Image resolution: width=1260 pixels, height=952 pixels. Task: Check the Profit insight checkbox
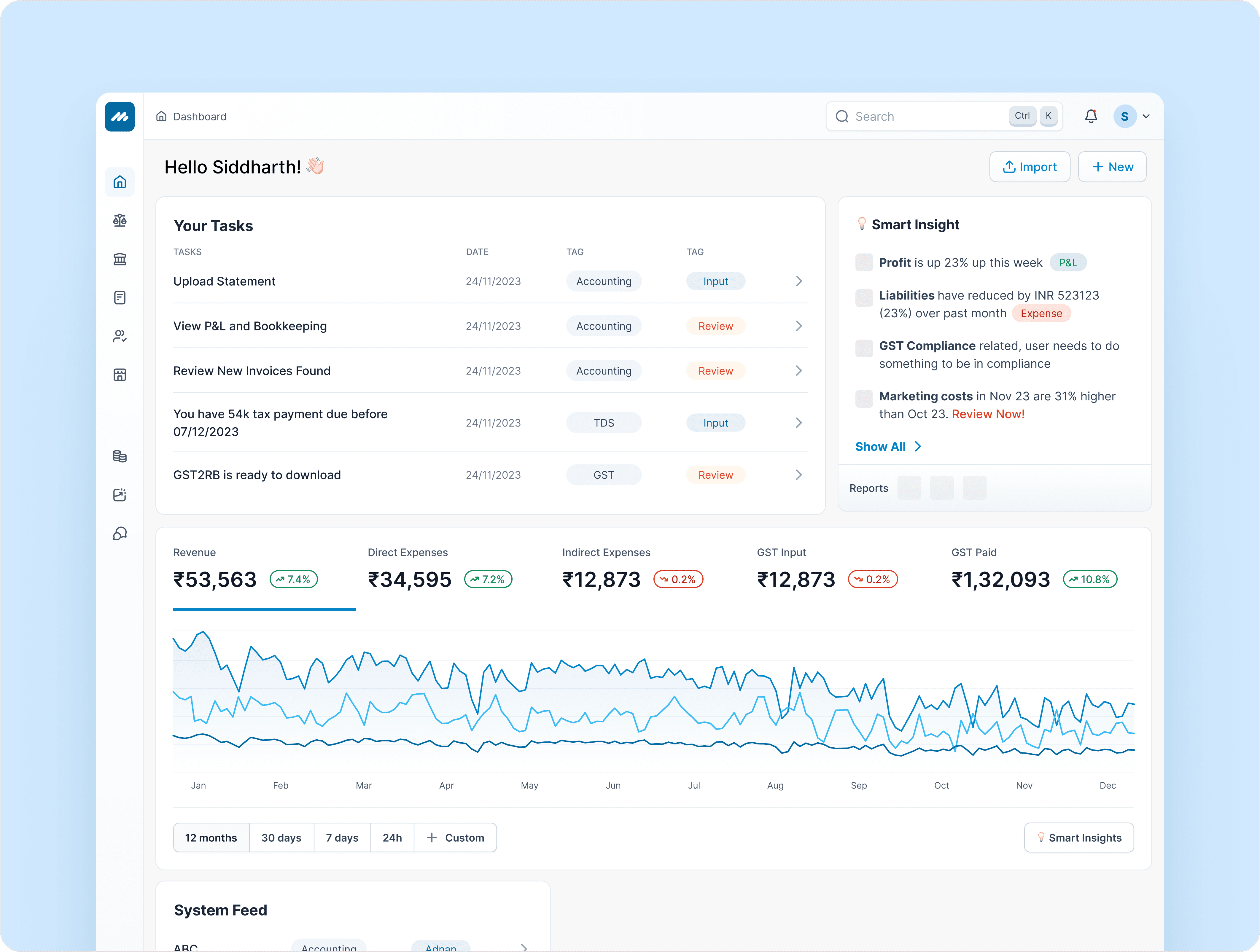[863, 263]
